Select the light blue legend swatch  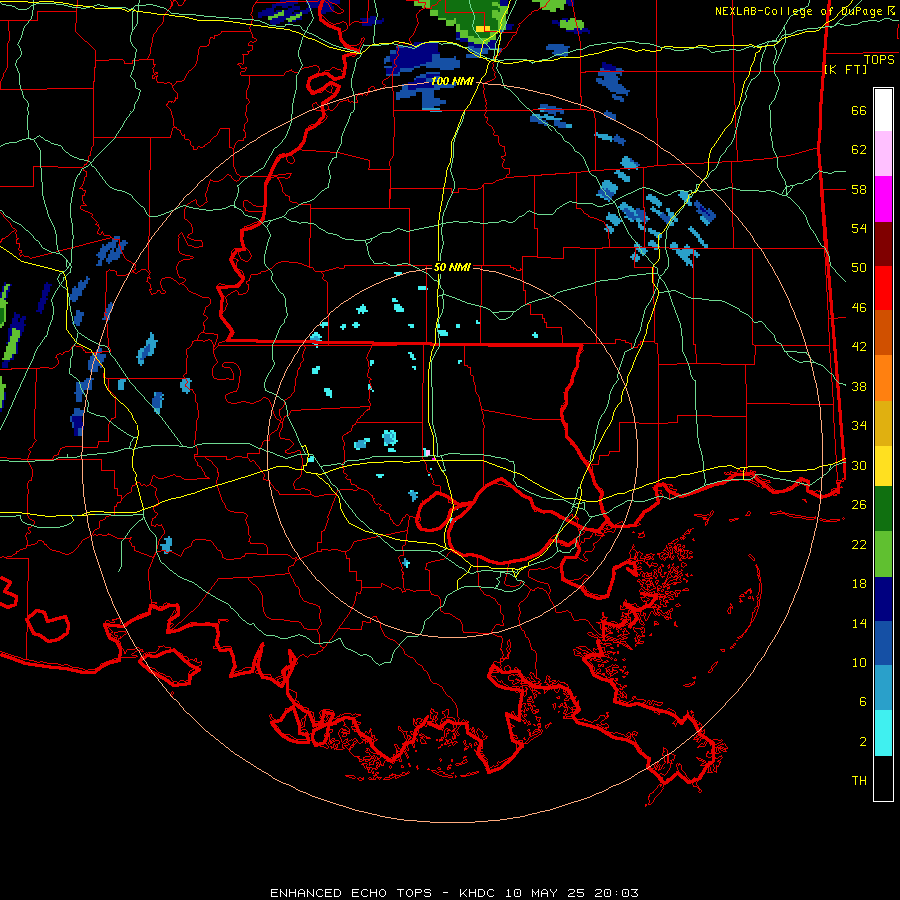[883, 688]
